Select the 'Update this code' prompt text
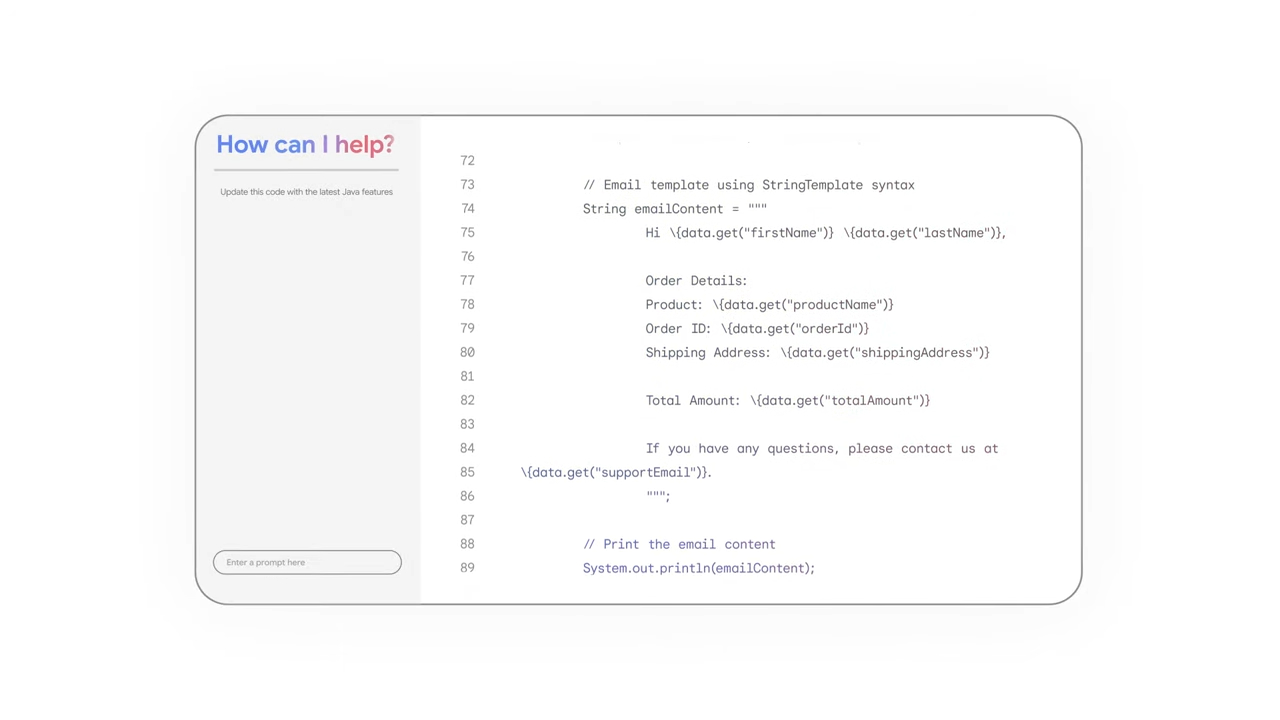 click(306, 192)
